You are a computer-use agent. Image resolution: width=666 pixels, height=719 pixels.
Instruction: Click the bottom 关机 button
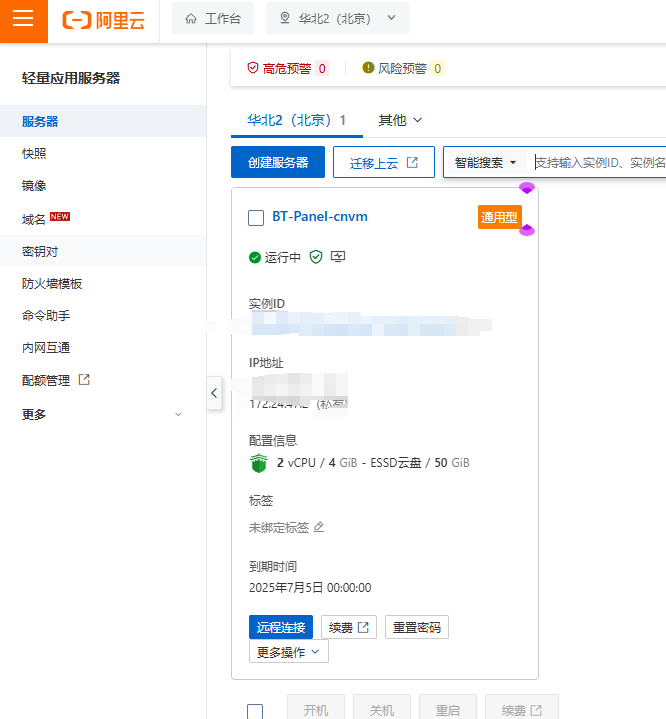pos(382,709)
